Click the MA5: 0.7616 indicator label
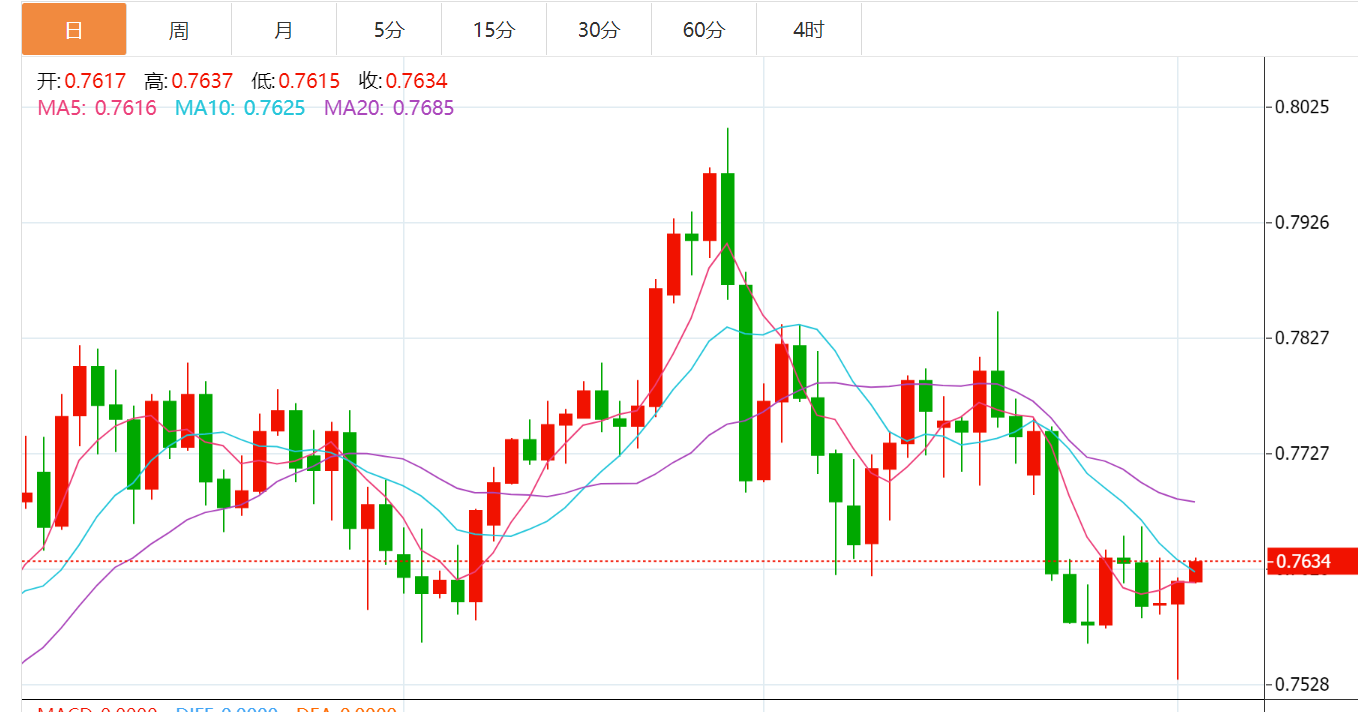Screen dimensions: 1358x712 coord(97,108)
